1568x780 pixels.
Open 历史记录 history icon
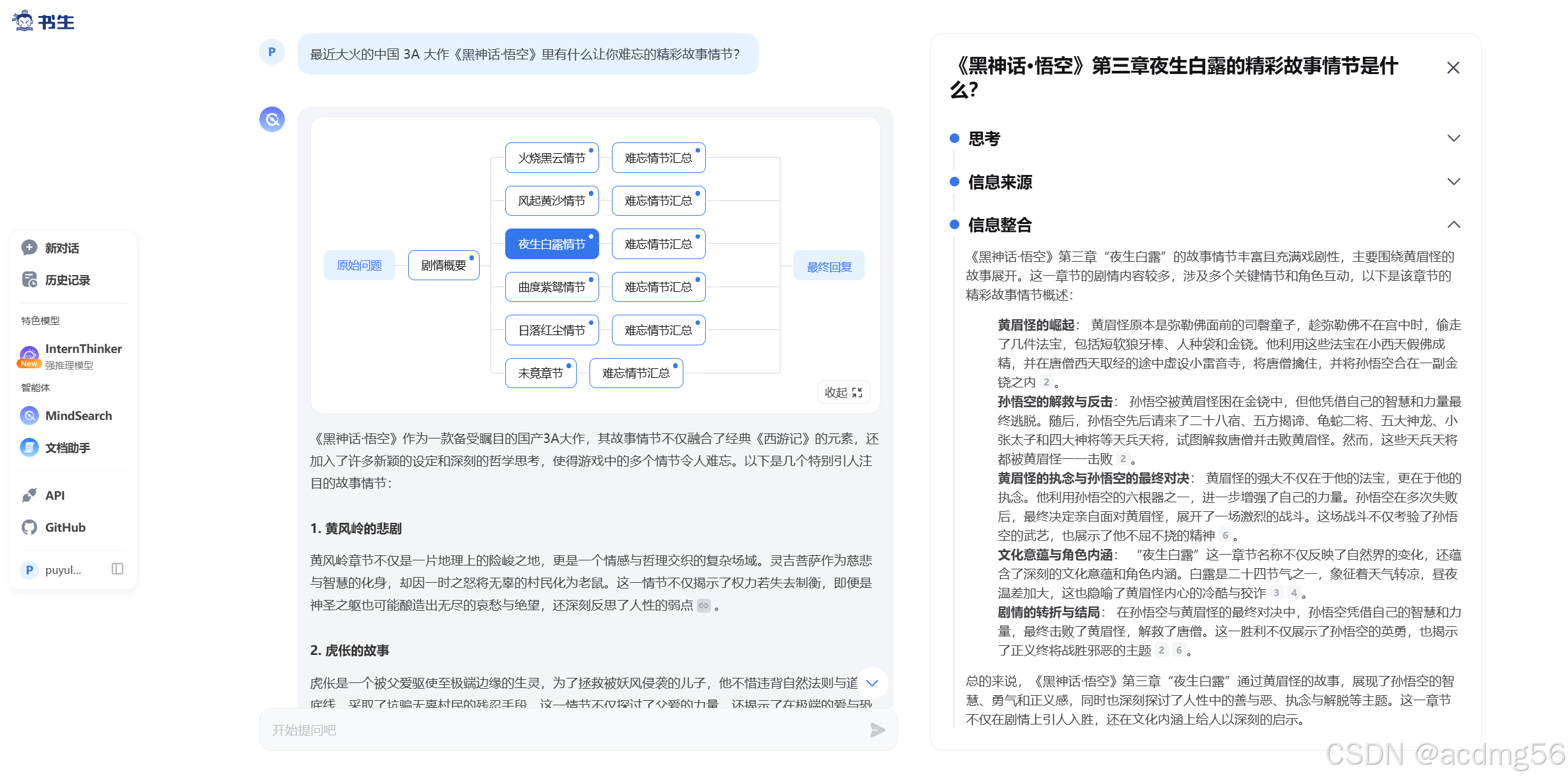tap(29, 280)
